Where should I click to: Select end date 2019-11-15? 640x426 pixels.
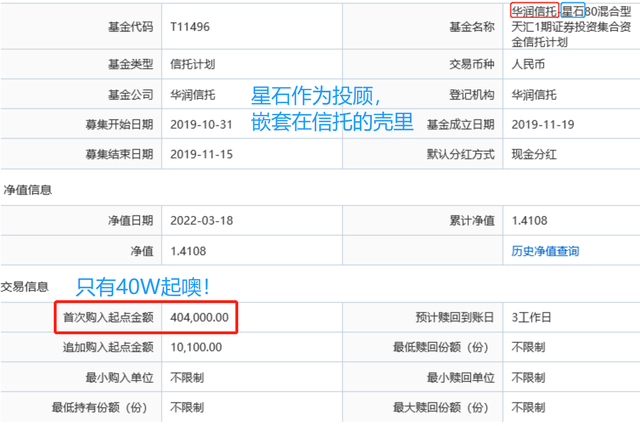click(201, 154)
